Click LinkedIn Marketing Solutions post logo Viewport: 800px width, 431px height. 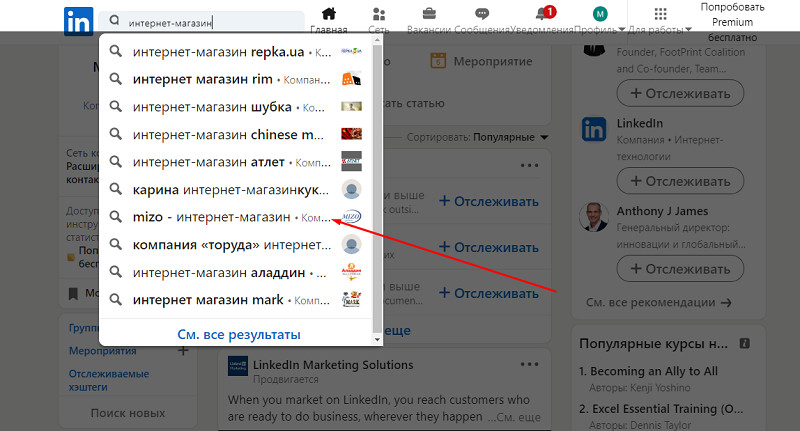pos(237,366)
